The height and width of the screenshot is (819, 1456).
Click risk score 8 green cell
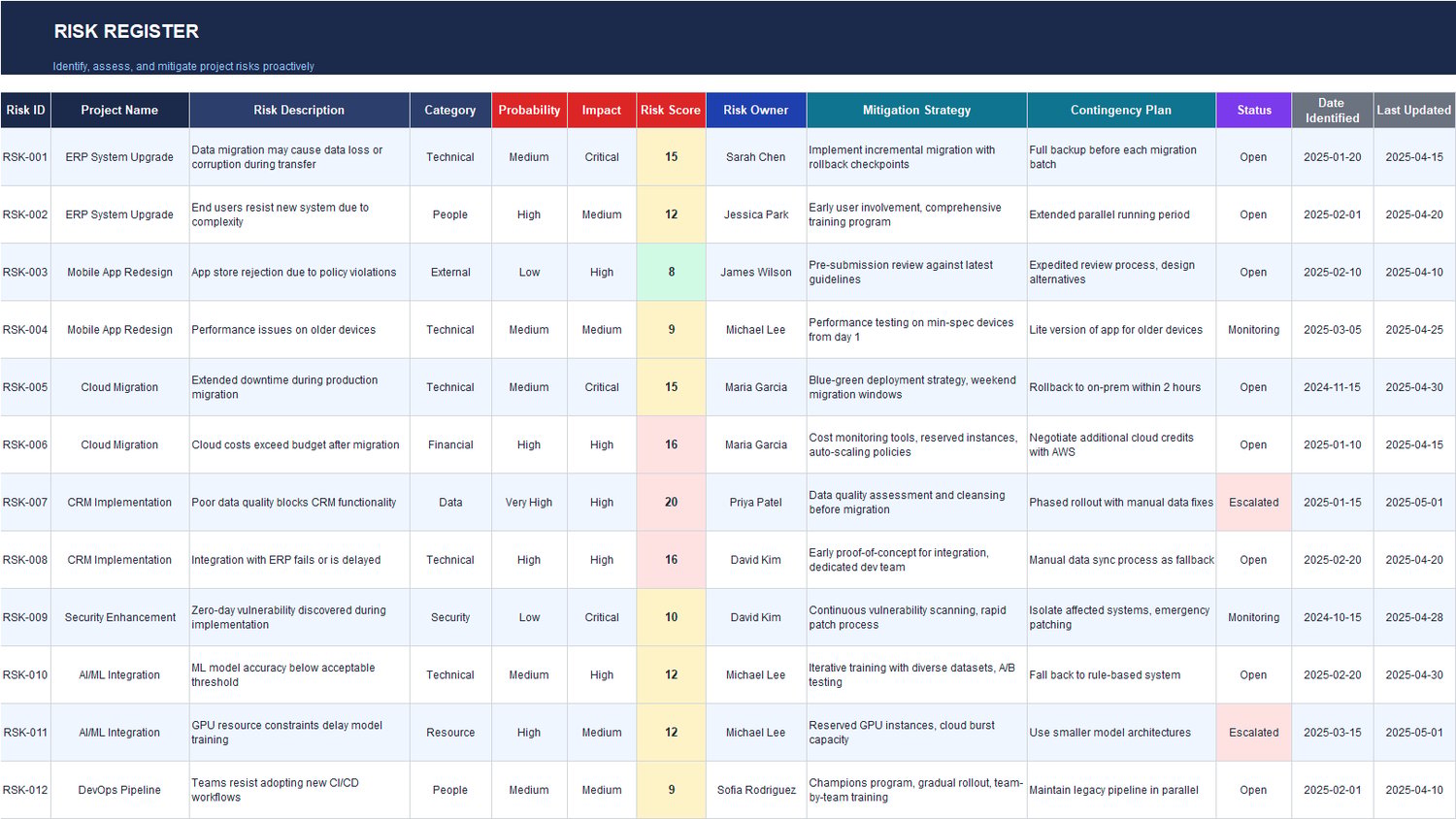tap(671, 273)
